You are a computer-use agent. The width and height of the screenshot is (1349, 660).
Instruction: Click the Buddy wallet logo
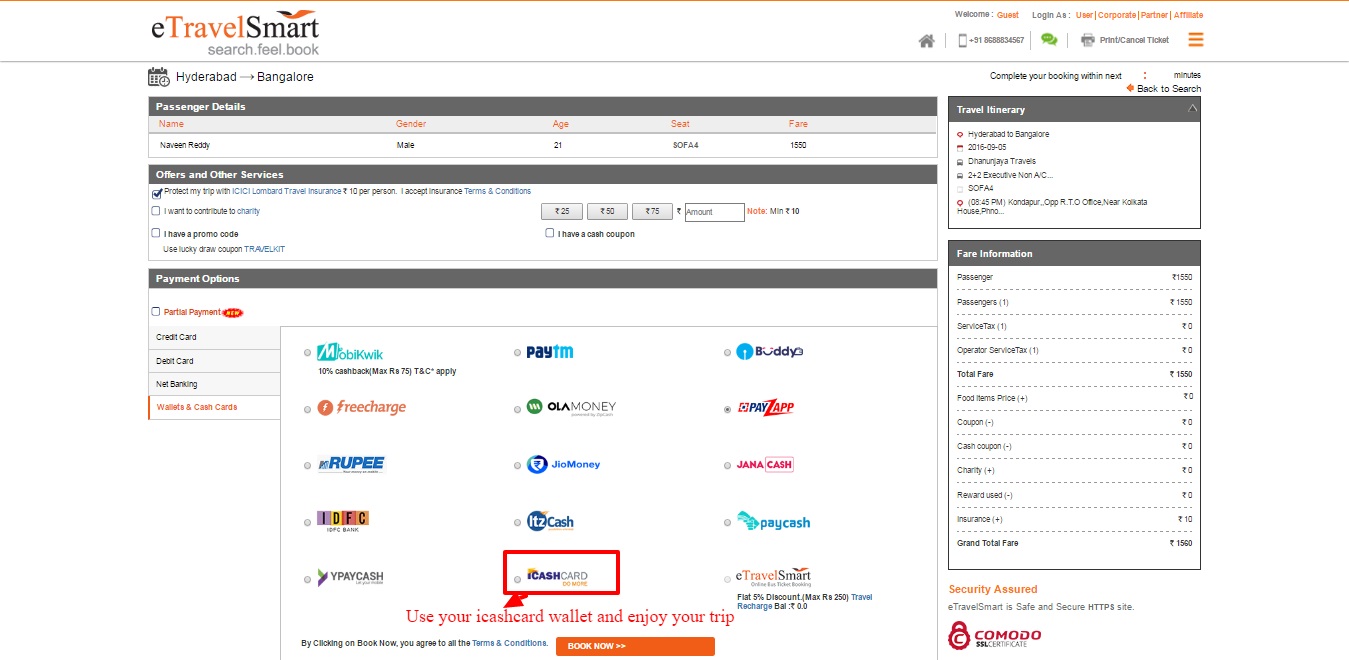[x=770, y=352]
